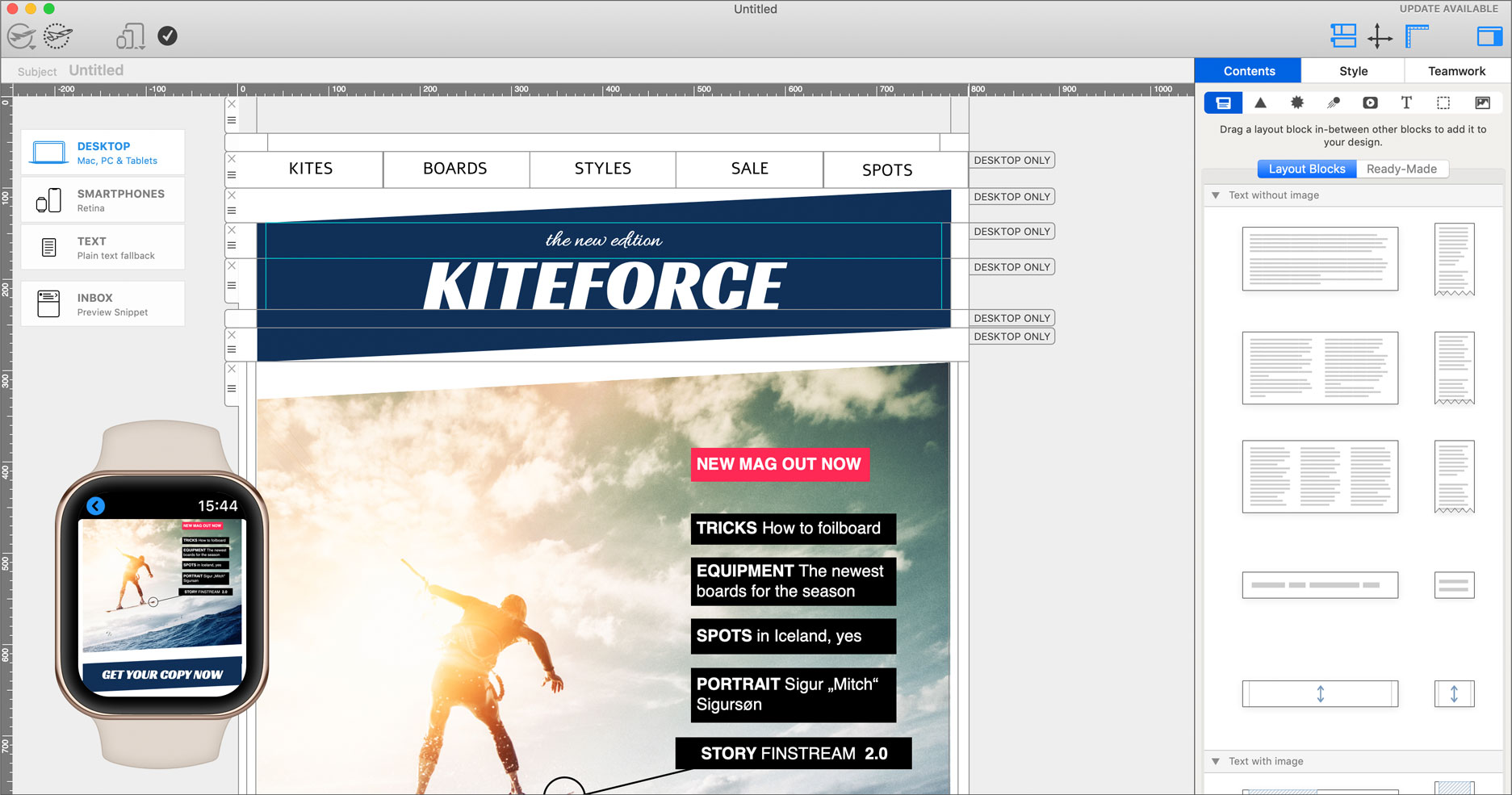1512x795 pixels.
Task: Pick the narrow single-line text layout block
Action: click(1320, 585)
